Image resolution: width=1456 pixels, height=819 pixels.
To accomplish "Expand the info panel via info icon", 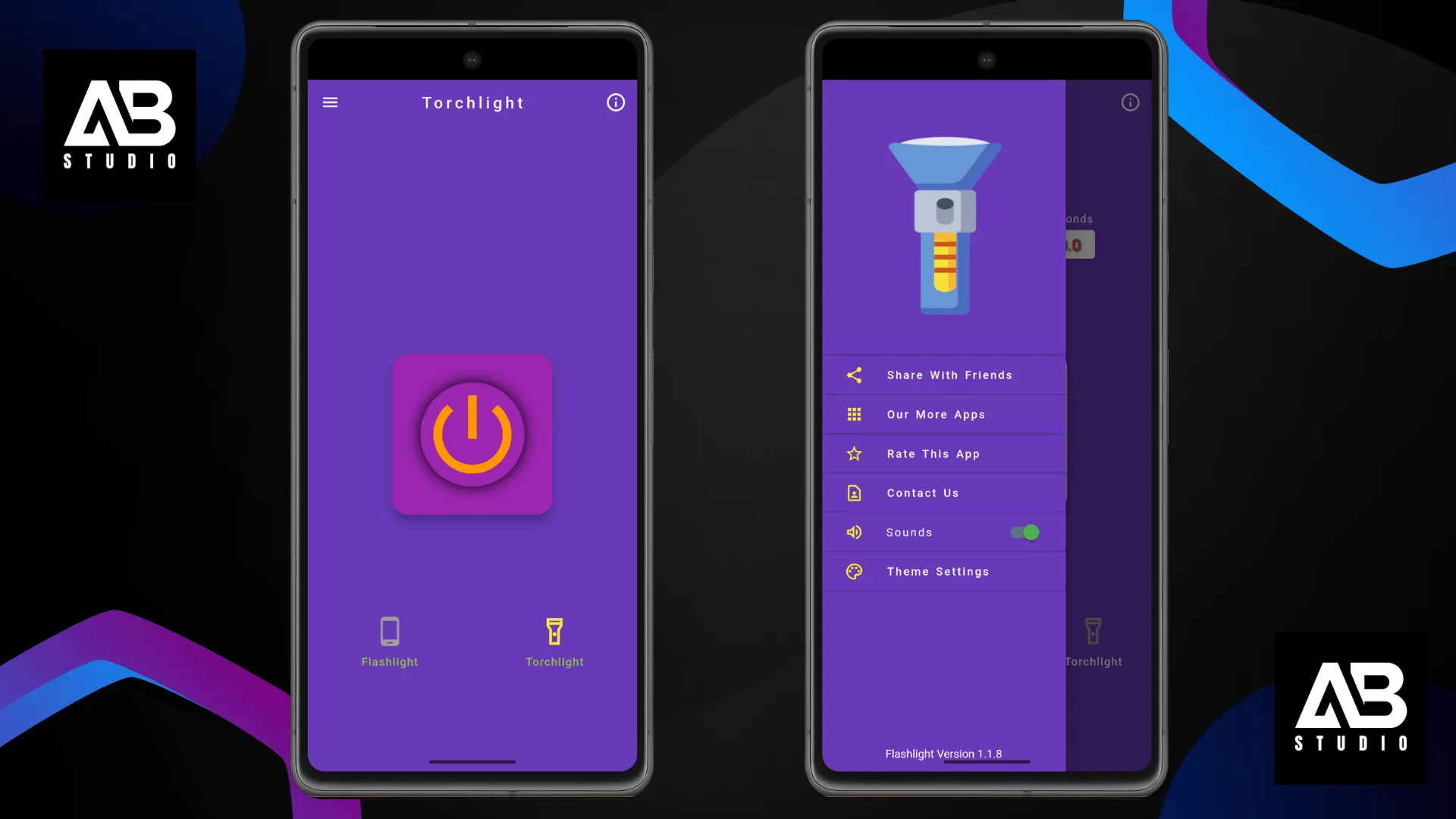I will 615,103.
